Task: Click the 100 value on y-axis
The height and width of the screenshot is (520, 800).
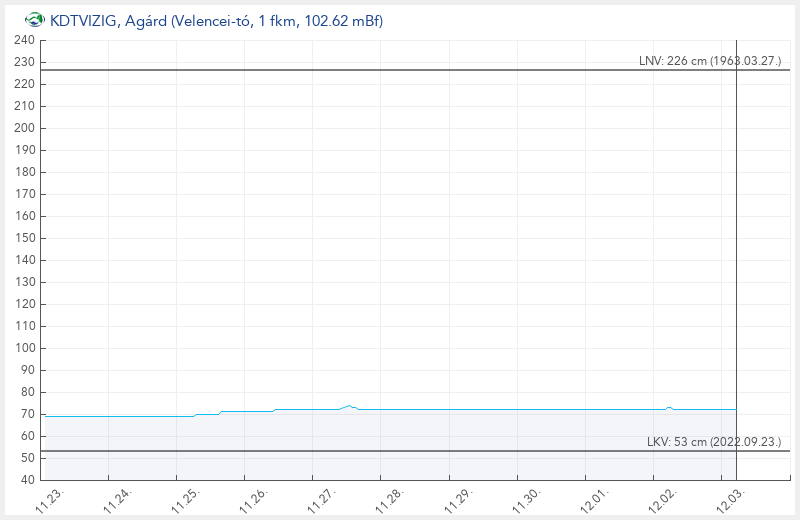Action: [24, 348]
